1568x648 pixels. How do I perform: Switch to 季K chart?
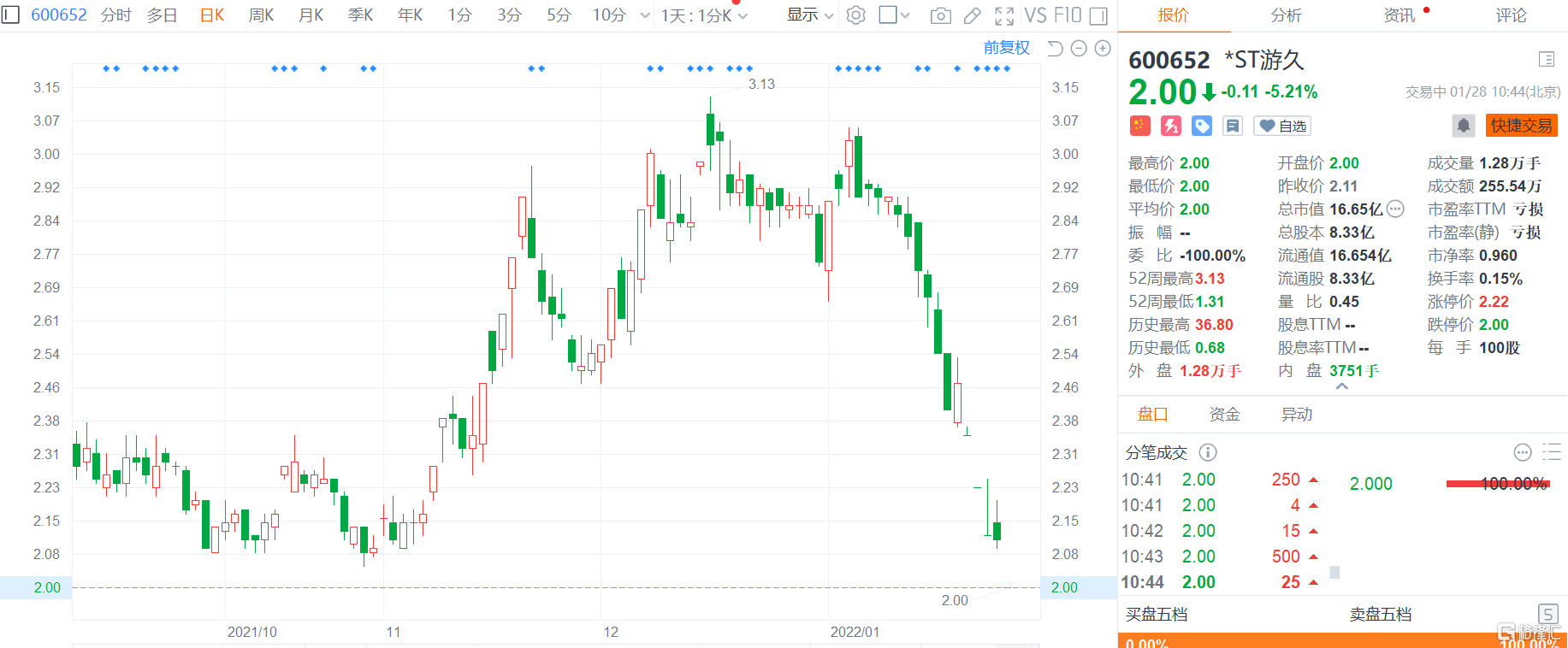tap(360, 15)
